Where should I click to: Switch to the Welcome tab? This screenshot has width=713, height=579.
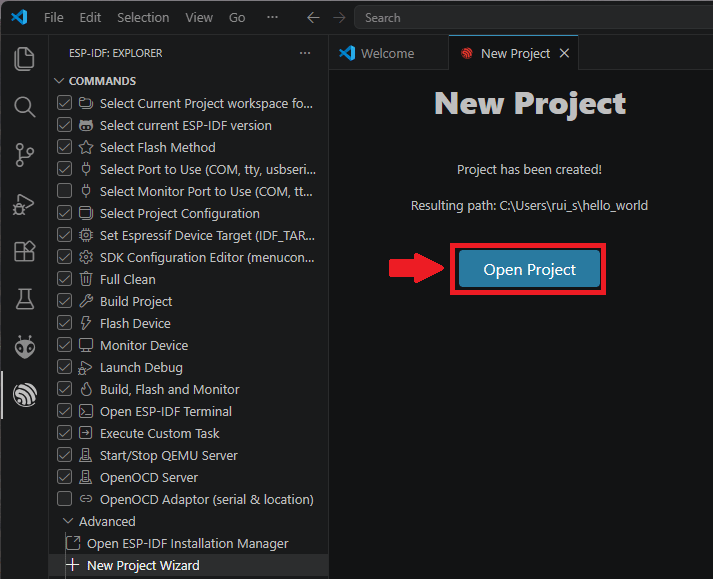click(x=388, y=53)
